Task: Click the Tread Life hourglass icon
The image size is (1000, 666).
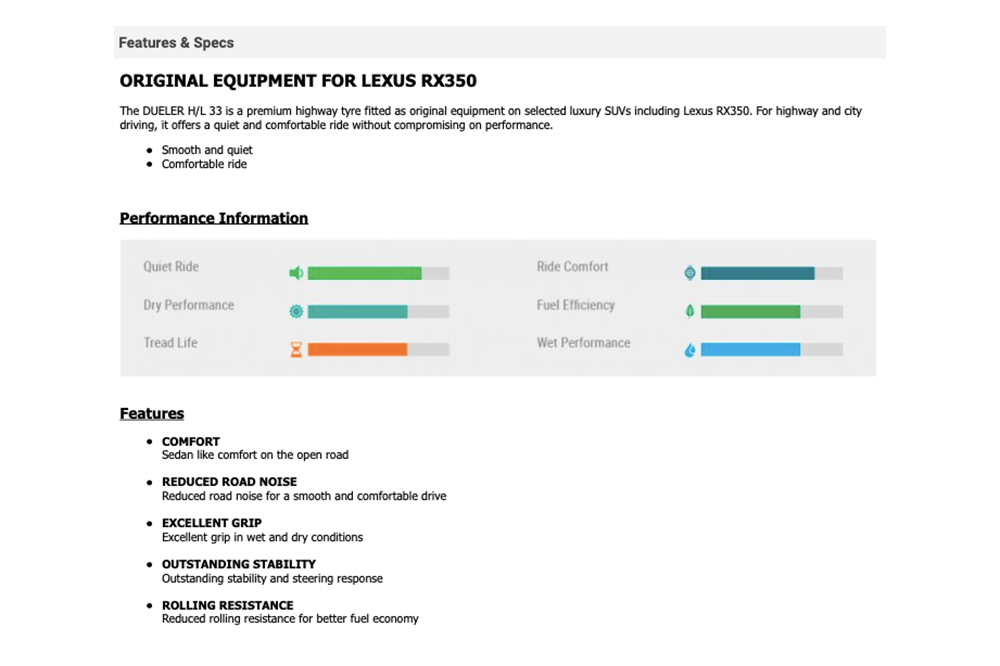Action: click(x=296, y=350)
